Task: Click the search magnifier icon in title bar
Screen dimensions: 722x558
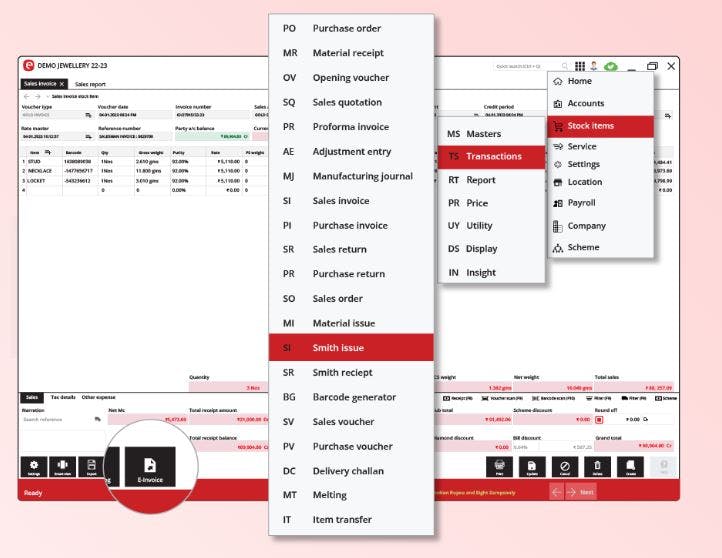Action: pos(565,66)
